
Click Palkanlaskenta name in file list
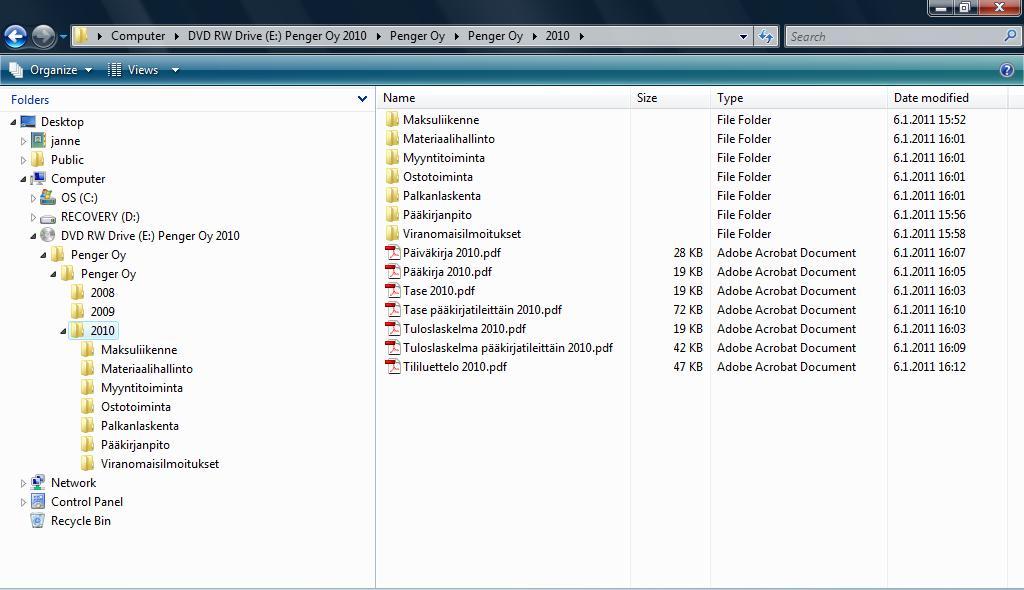[441, 195]
